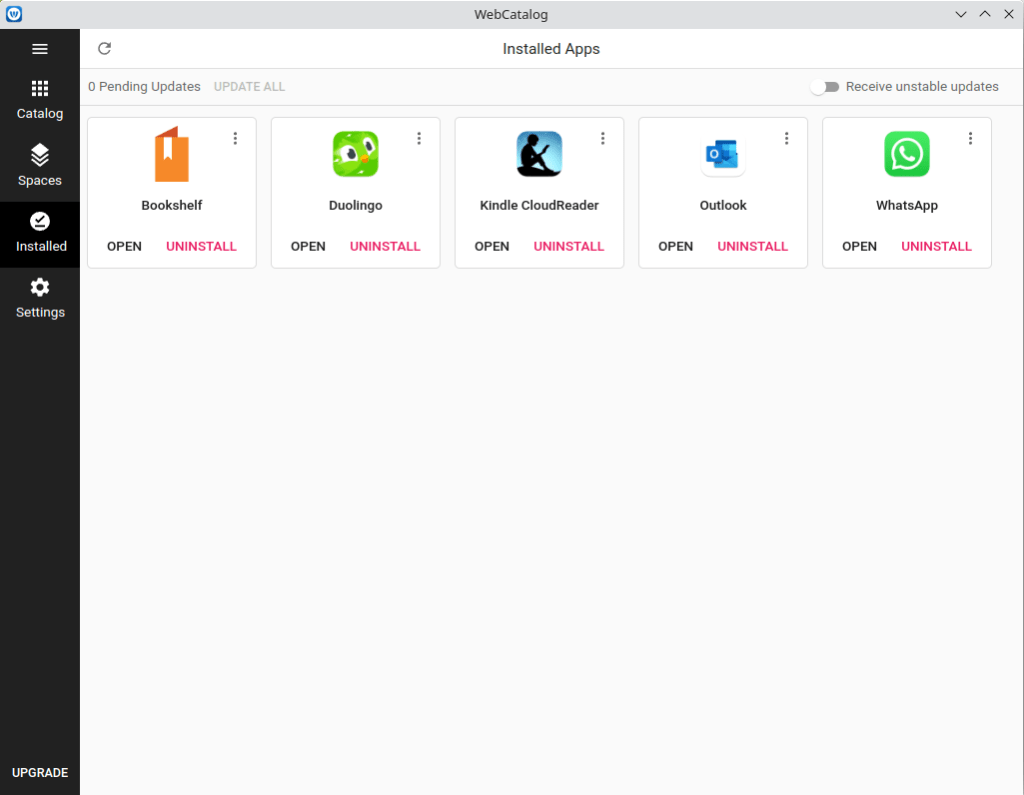Click the WebCatalog logo in title bar
Image resolution: width=1024 pixels, height=795 pixels.
coord(14,14)
